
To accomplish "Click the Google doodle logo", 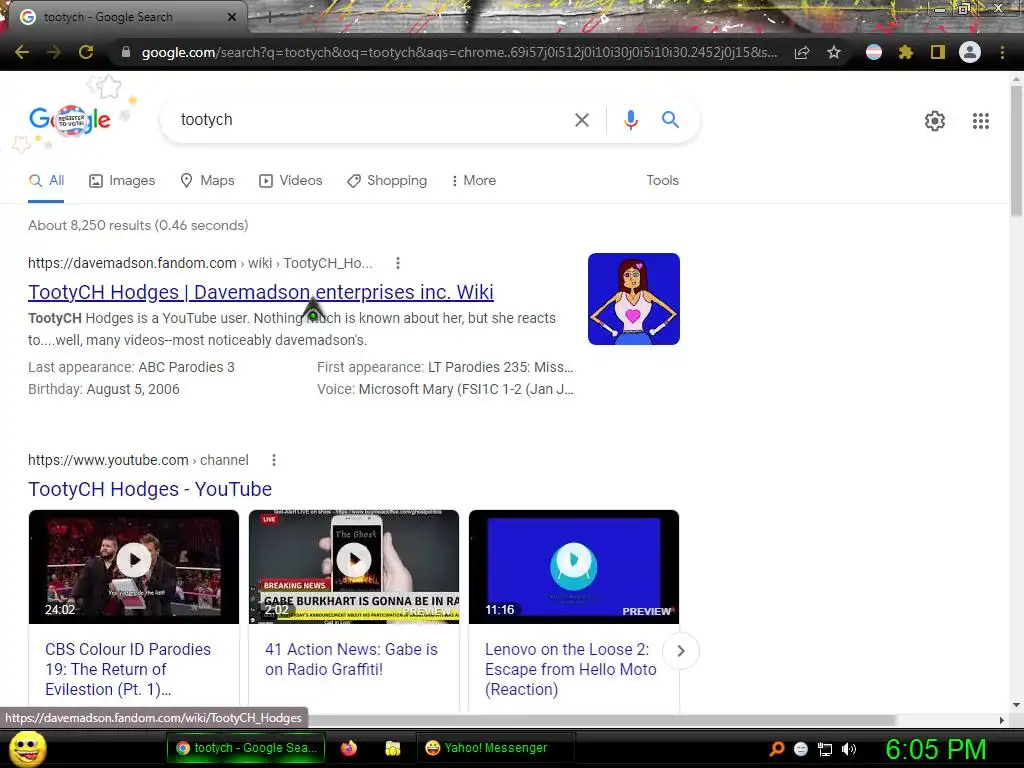I will pos(70,120).
